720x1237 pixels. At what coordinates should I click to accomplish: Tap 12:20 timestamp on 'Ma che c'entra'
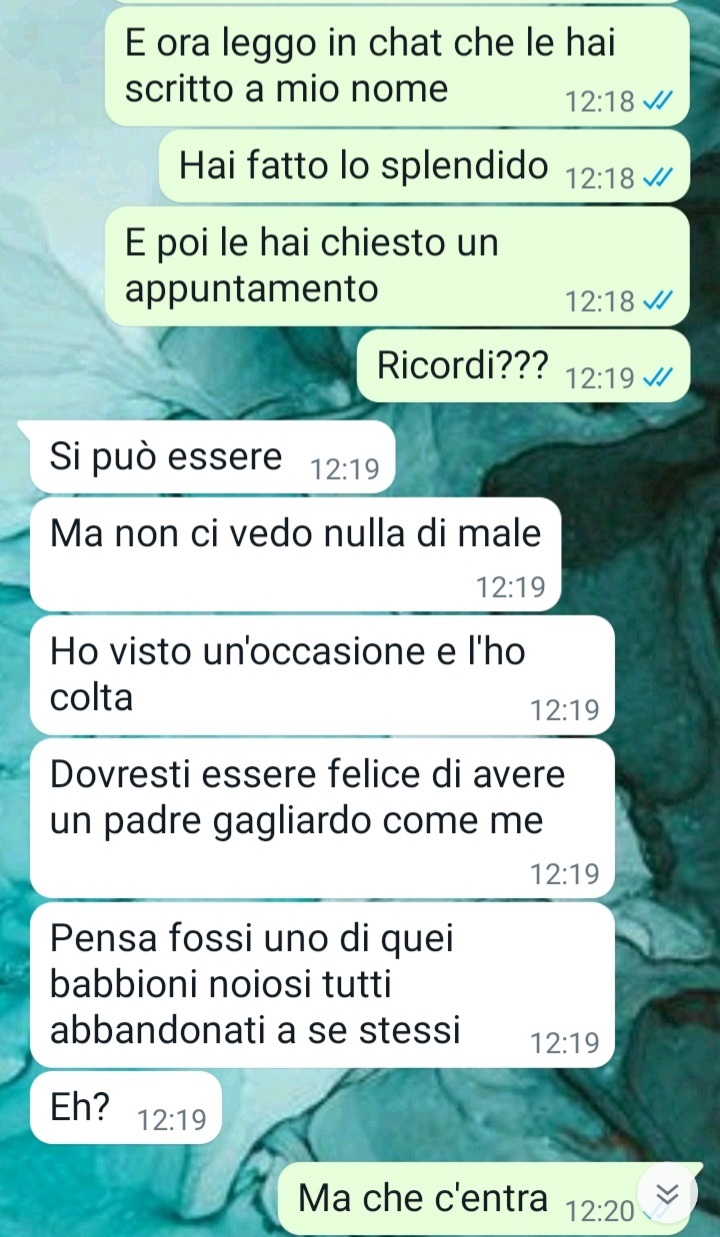[599, 1213]
